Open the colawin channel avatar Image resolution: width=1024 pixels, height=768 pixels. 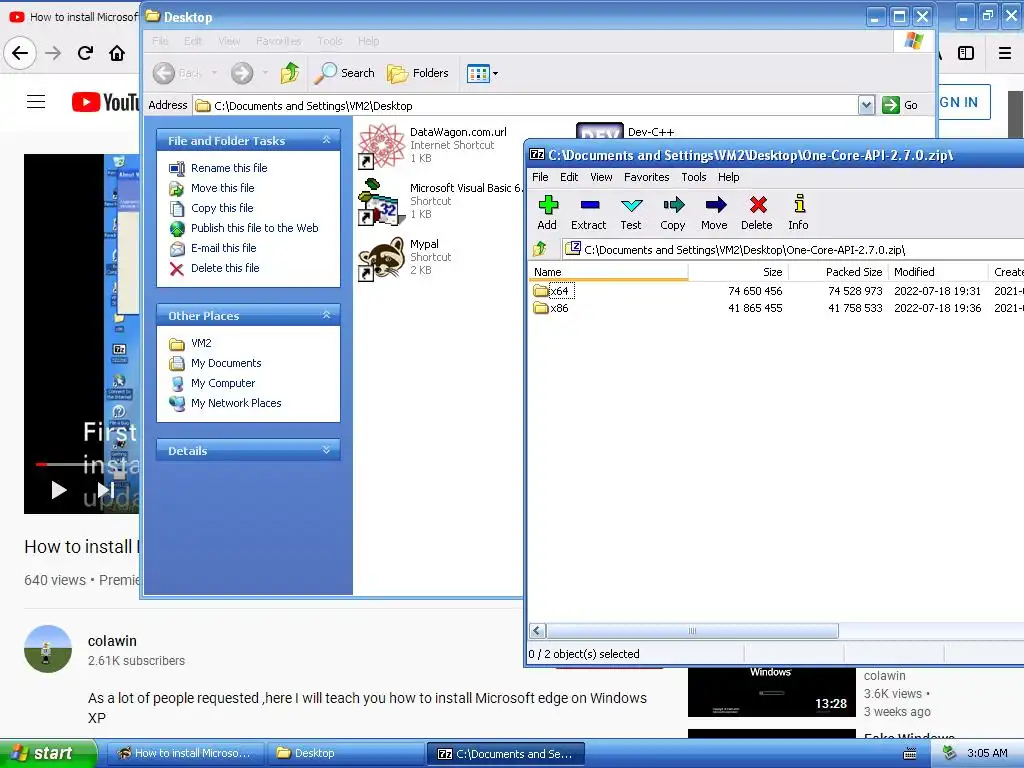tap(48, 649)
